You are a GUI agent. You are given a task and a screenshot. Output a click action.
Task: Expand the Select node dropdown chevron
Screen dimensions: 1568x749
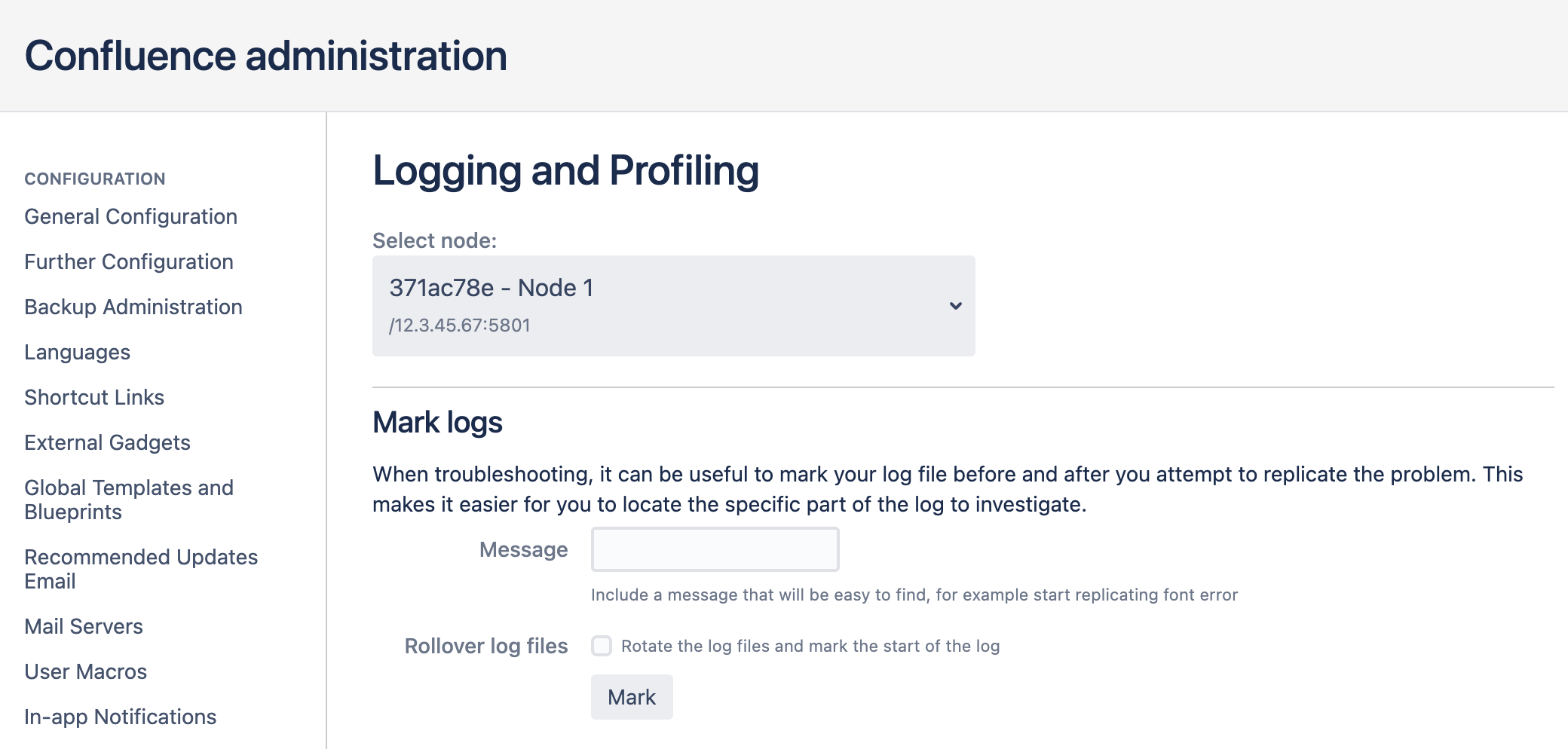coord(955,306)
